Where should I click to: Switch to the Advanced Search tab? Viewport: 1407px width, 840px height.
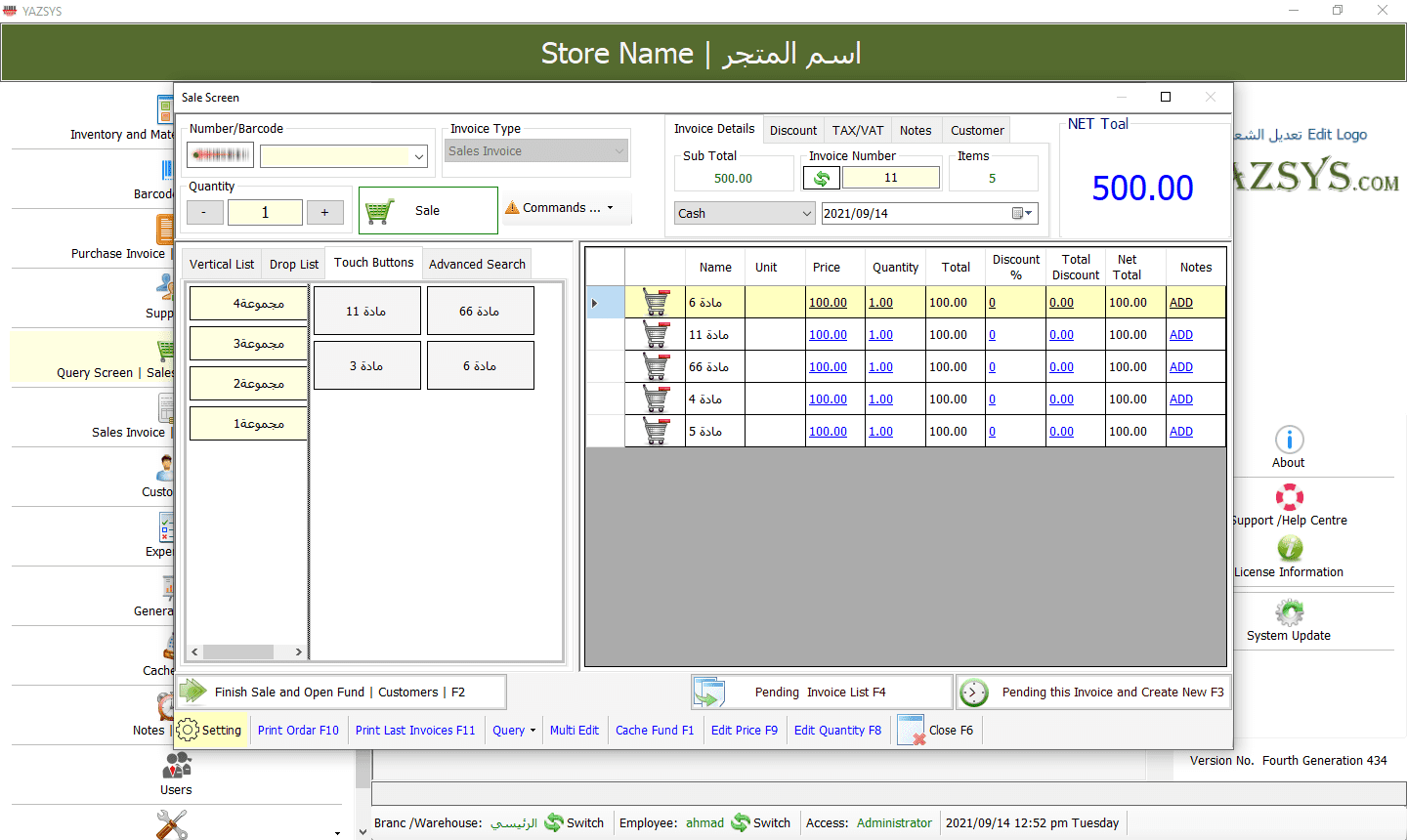coord(477,264)
